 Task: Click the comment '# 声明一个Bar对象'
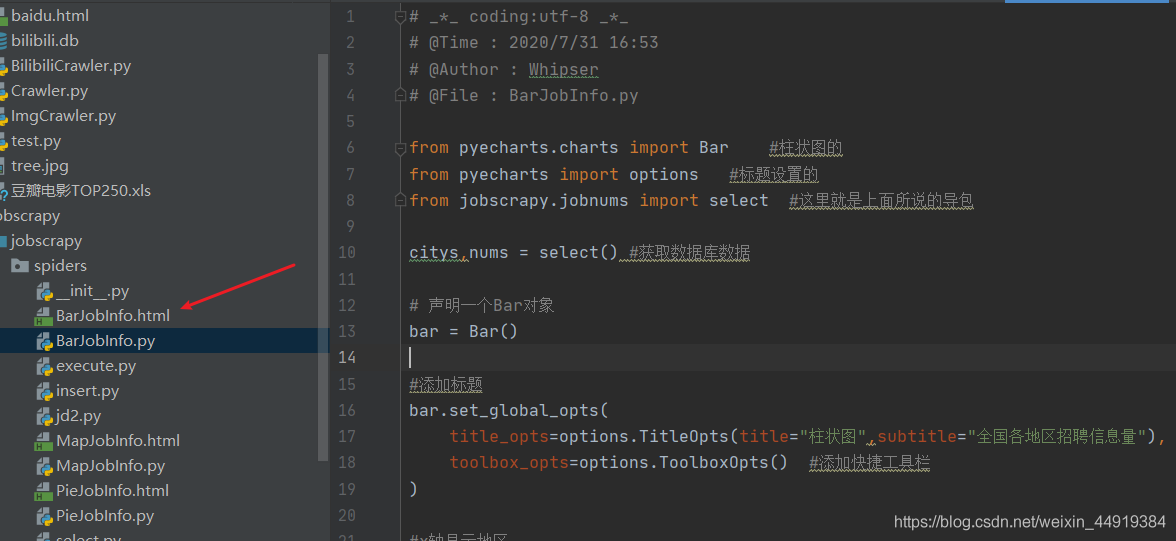tap(482, 305)
